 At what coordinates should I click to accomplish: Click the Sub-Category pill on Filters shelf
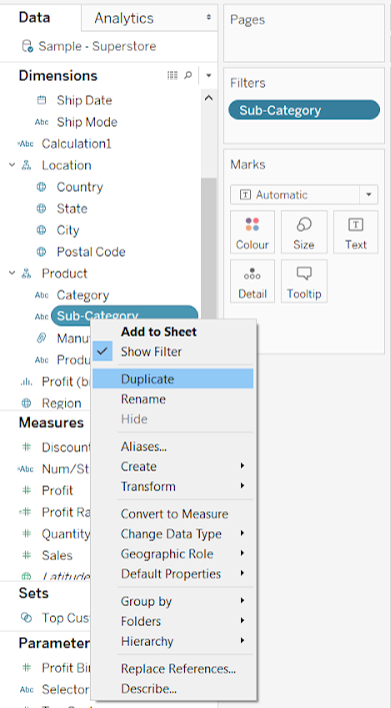pyautogui.click(x=304, y=110)
